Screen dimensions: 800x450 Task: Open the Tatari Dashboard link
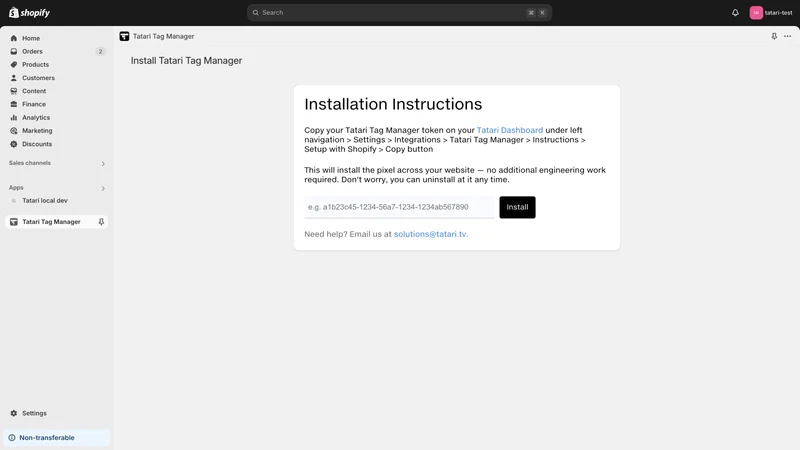click(x=510, y=130)
